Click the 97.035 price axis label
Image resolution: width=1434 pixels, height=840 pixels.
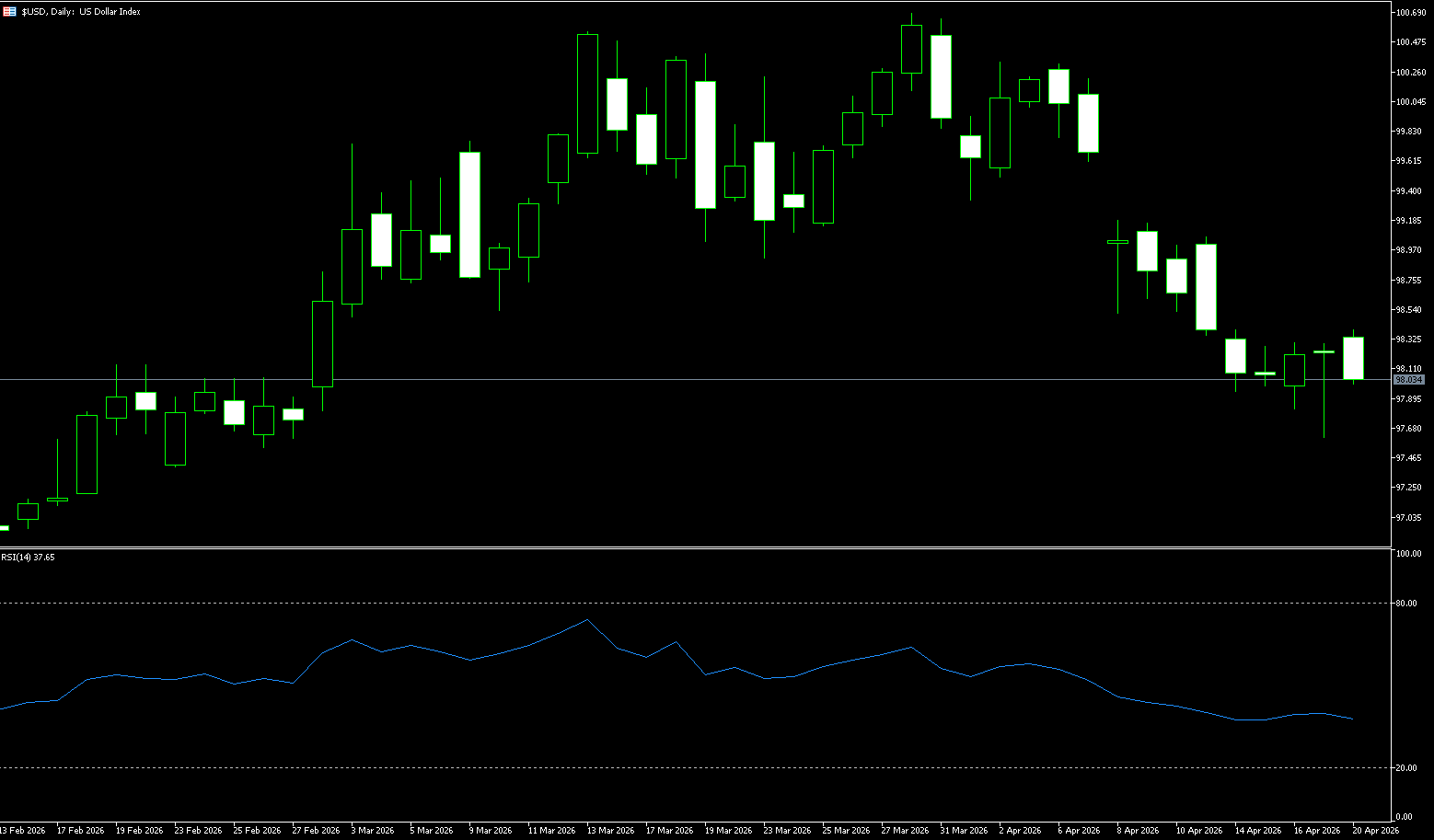[1409, 517]
